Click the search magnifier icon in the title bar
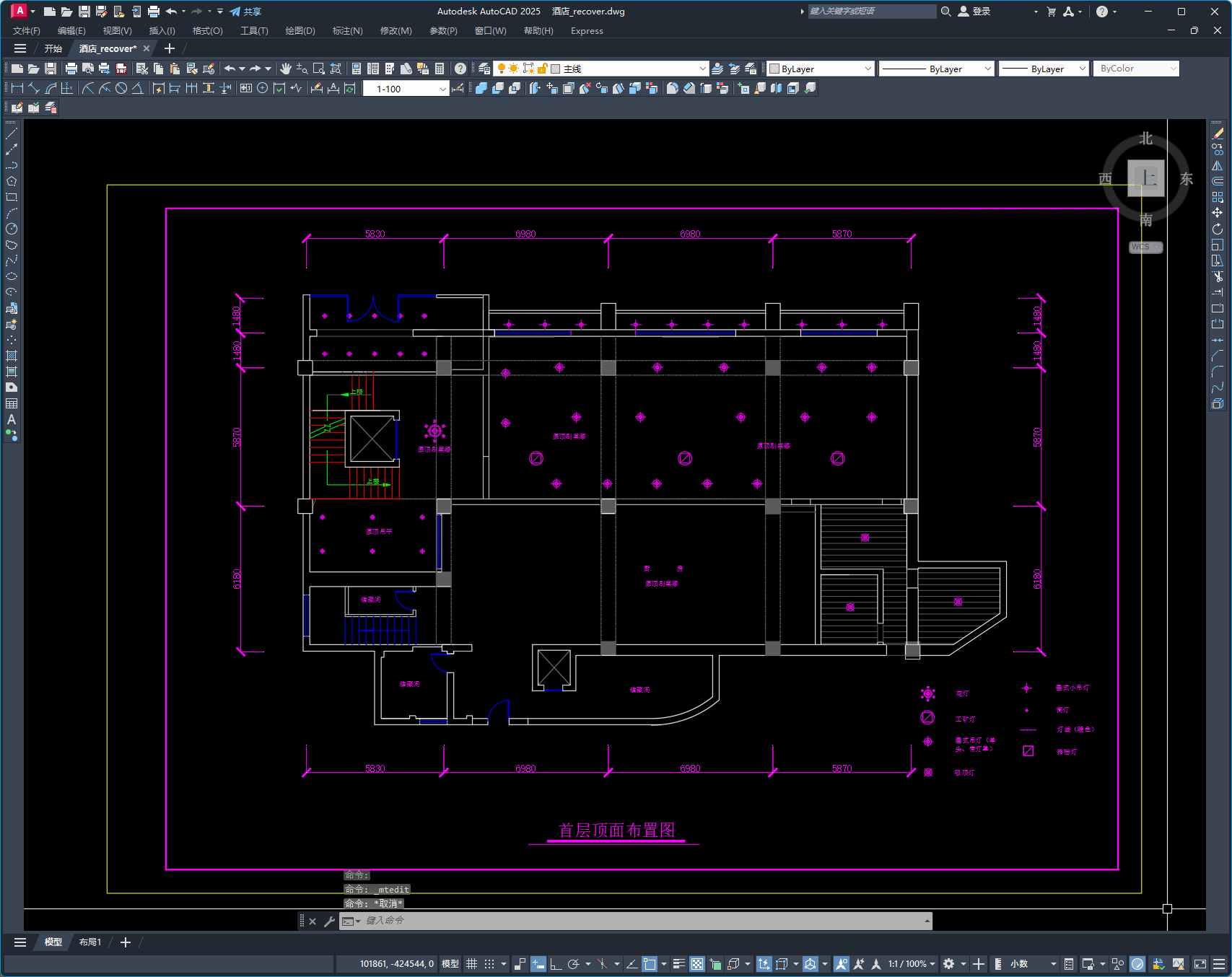 click(945, 12)
